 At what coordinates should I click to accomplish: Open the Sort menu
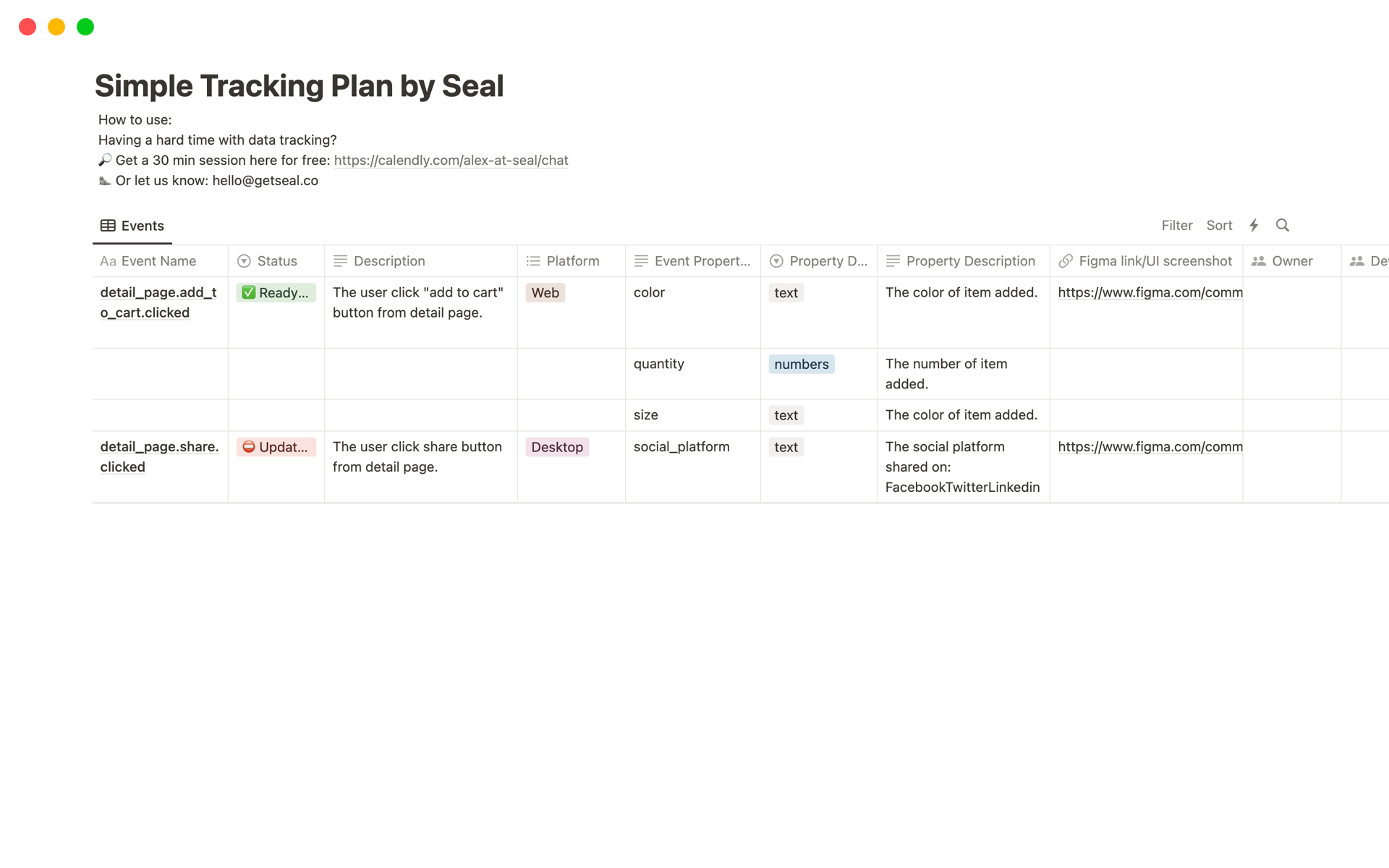pyautogui.click(x=1219, y=226)
